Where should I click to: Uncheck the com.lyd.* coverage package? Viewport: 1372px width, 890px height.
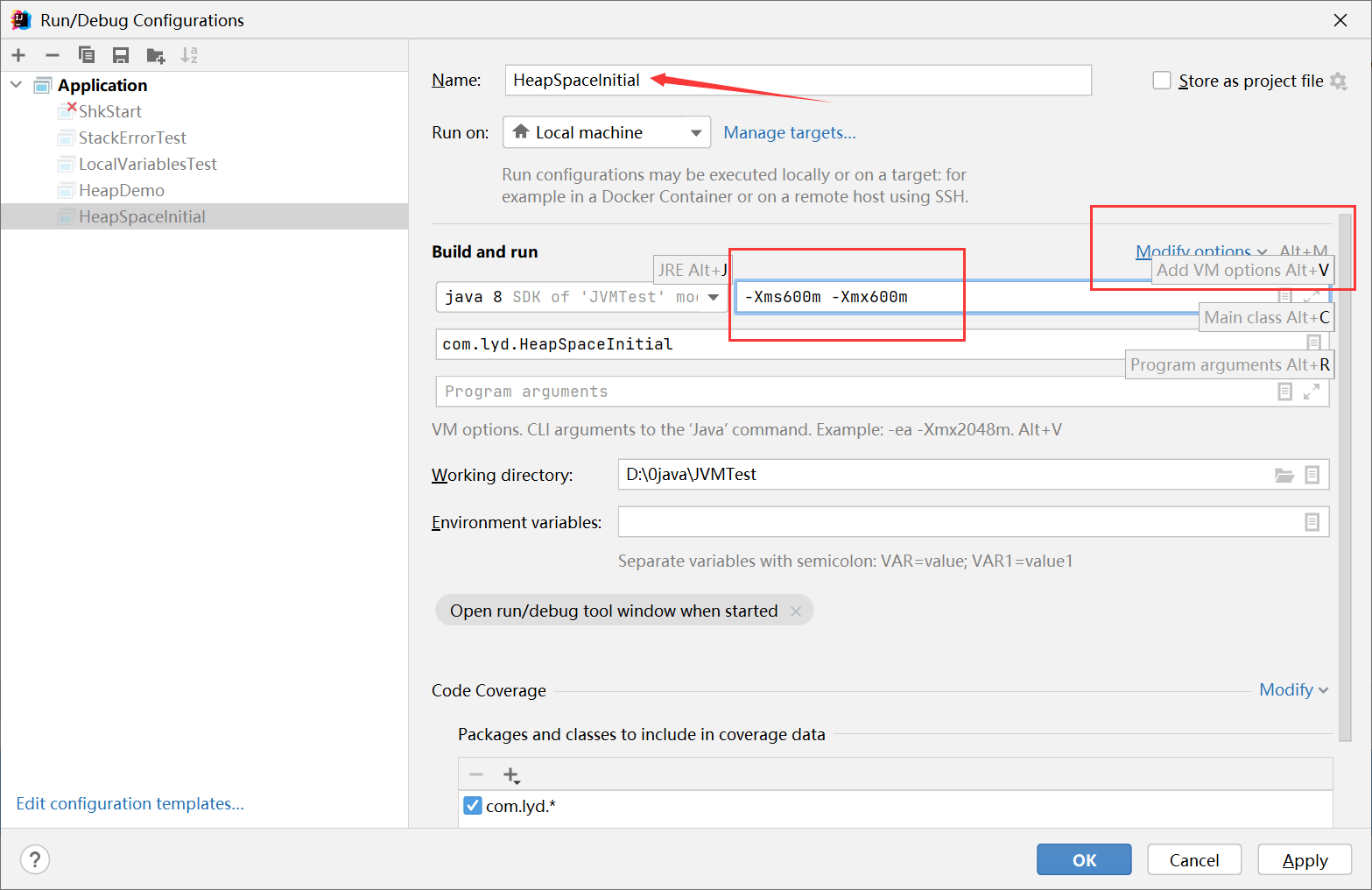pos(473,806)
